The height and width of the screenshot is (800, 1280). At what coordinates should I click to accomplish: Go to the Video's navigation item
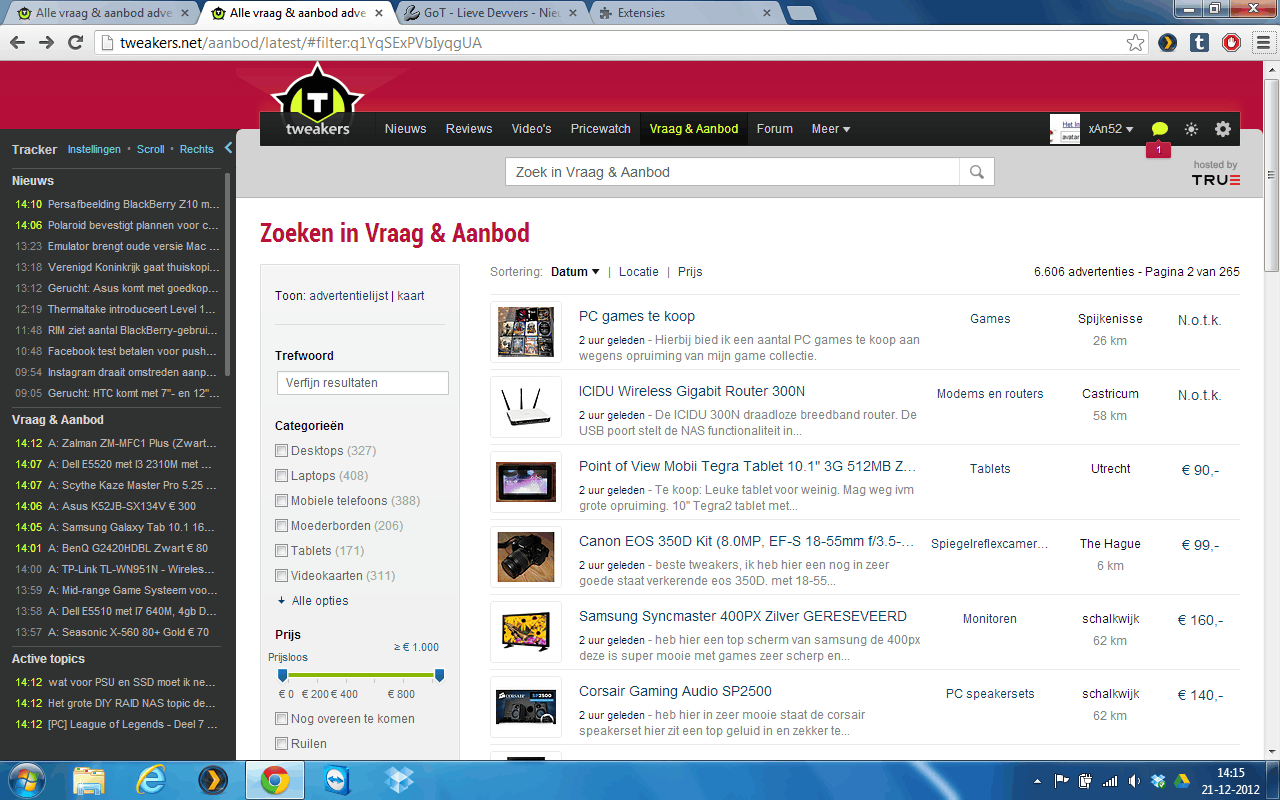531,129
